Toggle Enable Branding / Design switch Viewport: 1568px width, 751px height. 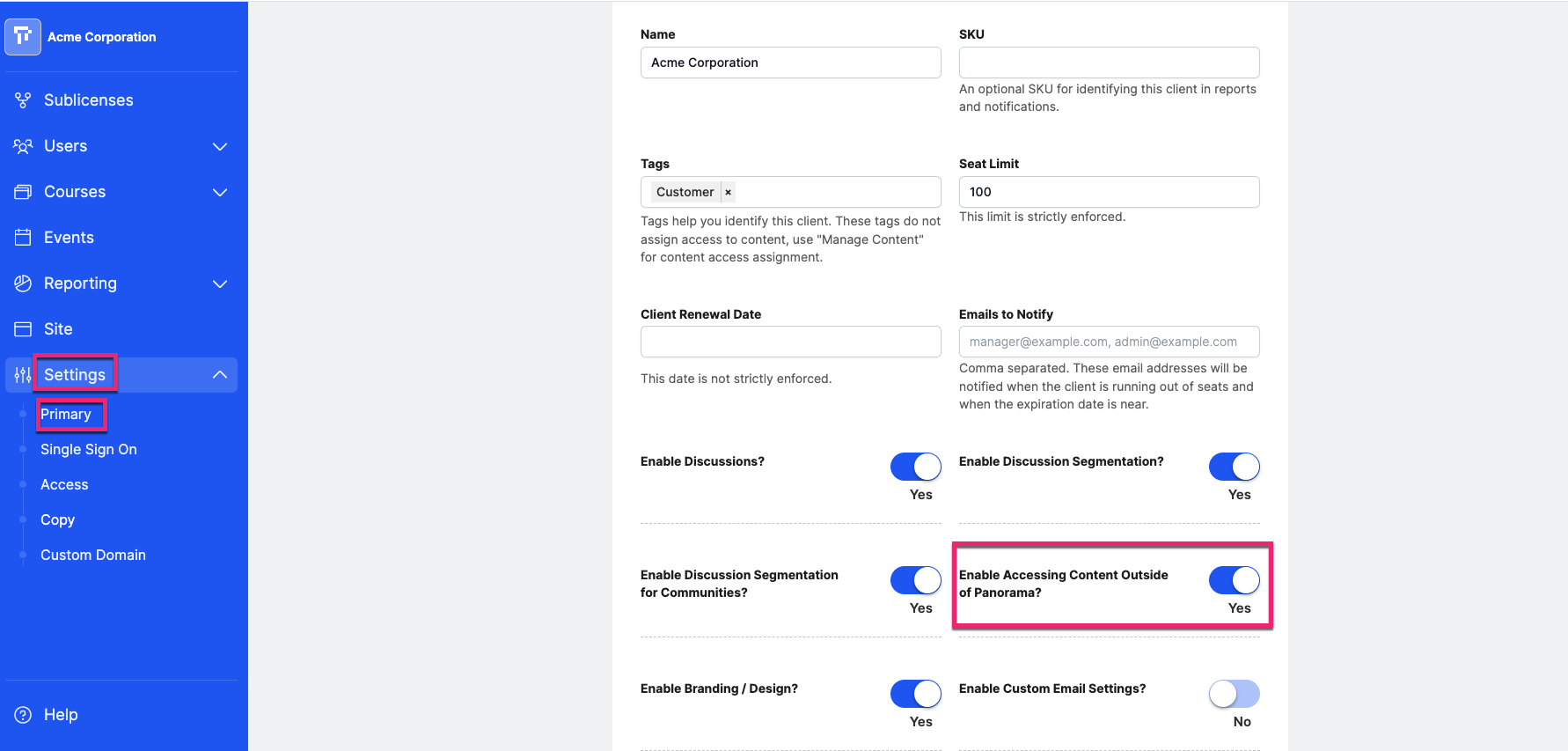tap(916, 694)
